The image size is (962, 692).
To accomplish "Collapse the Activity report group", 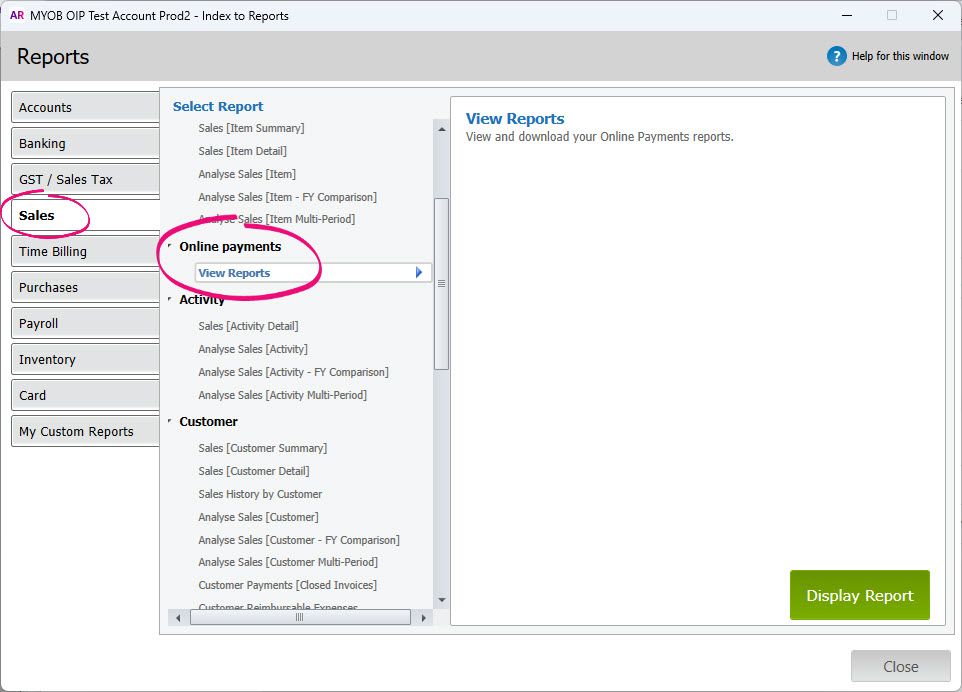I will [170, 300].
